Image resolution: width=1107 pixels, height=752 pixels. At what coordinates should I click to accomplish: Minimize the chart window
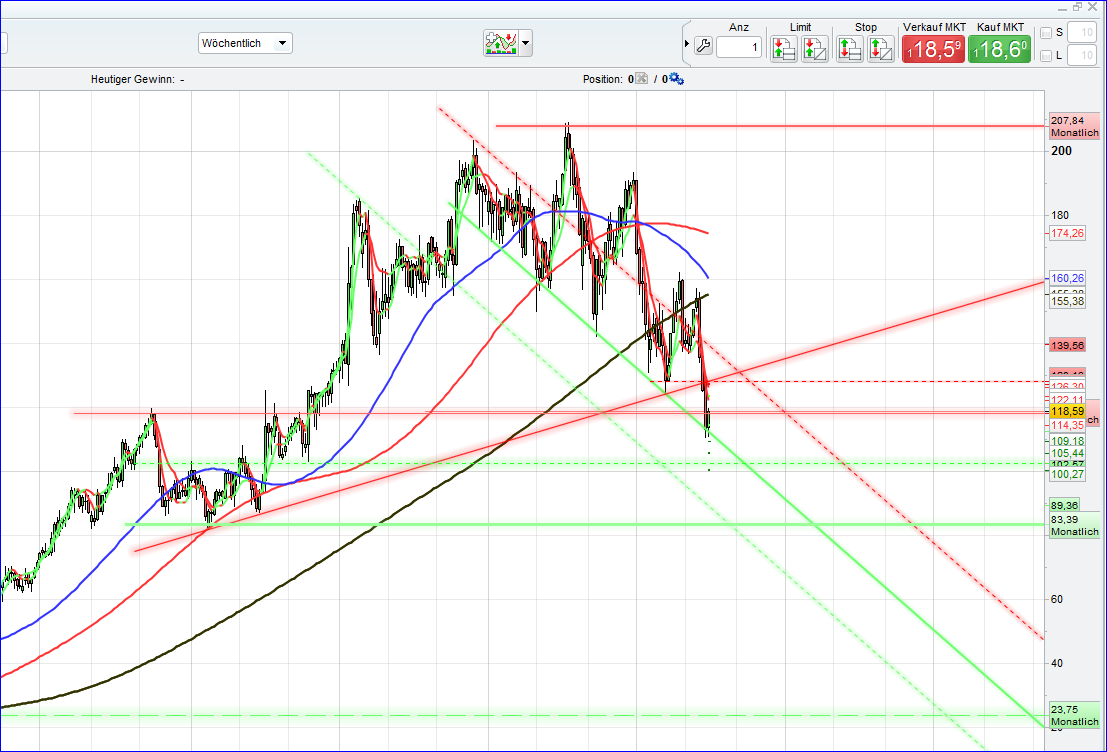1063,8
